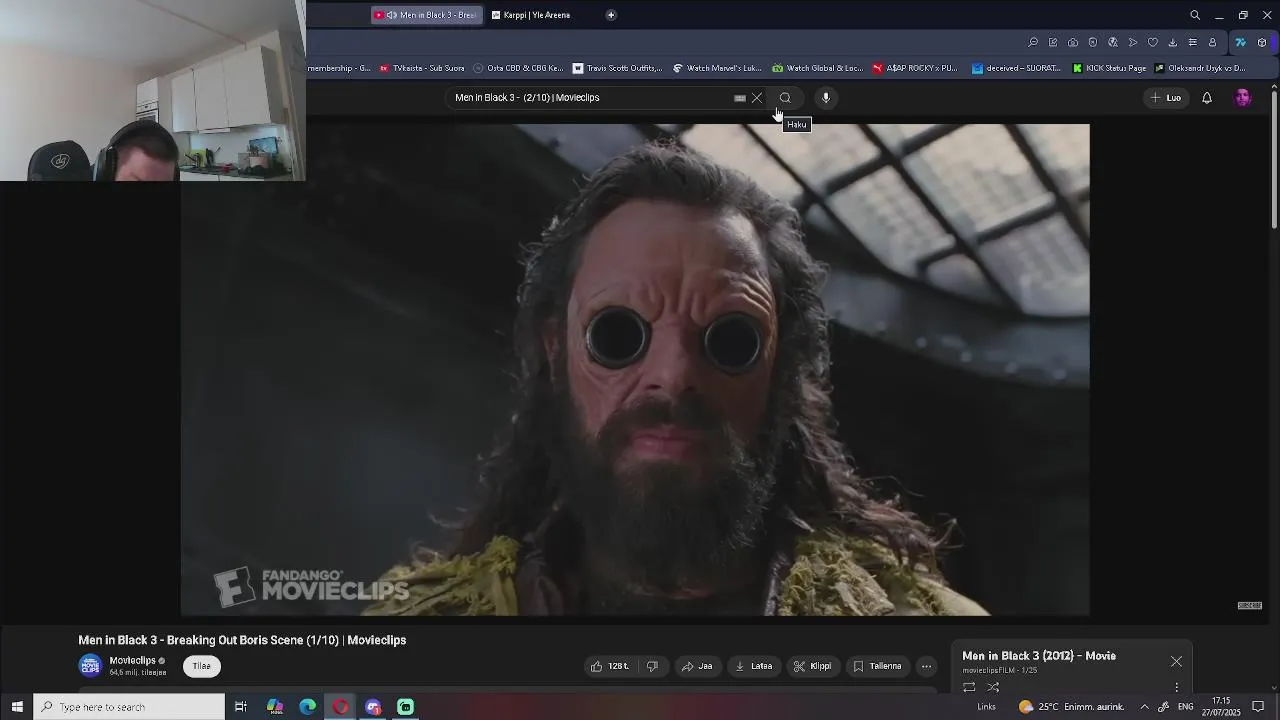Start voice search with the microphone icon

tap(826, 98)
